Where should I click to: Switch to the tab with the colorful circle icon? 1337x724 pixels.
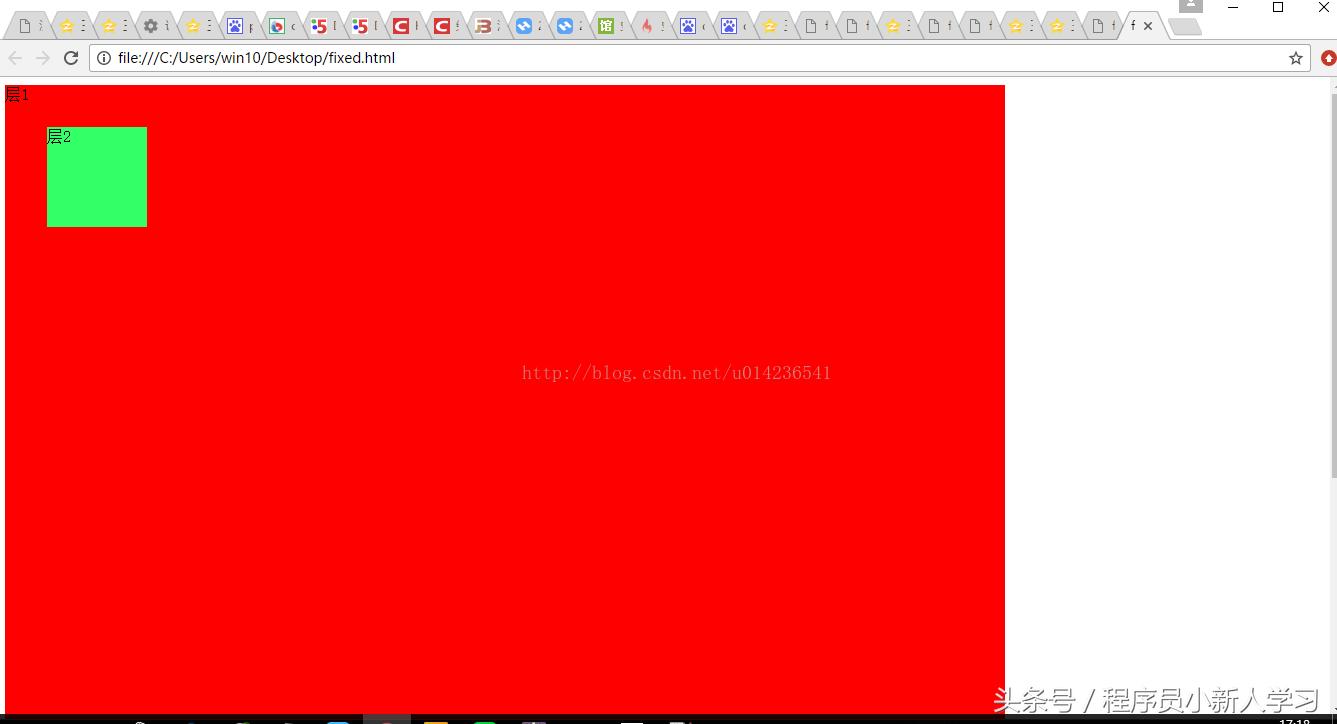283,26
